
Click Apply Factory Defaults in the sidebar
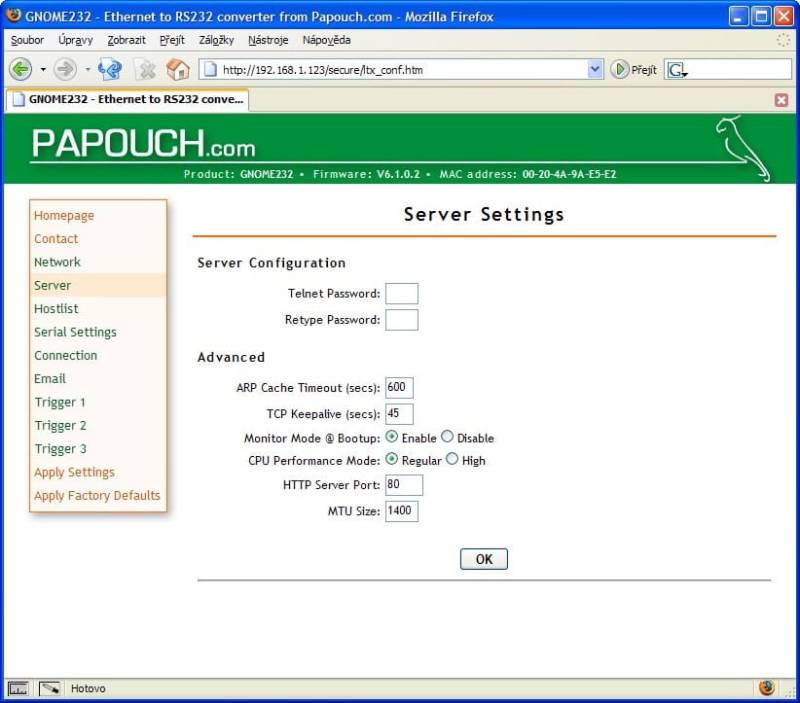click(97, 495)
